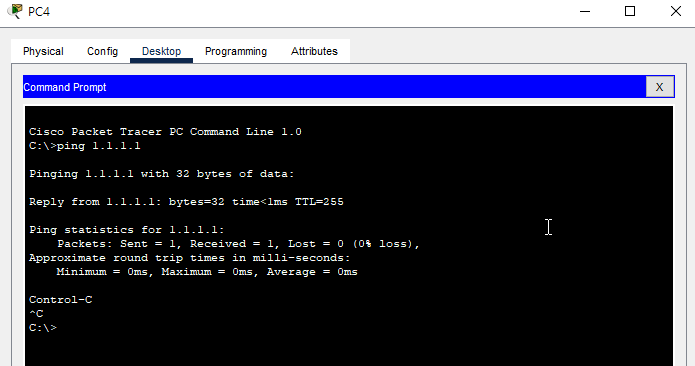Click the 'Command Prompt' title bar label
Screen dimensions: 695x366
coord(65,87)
